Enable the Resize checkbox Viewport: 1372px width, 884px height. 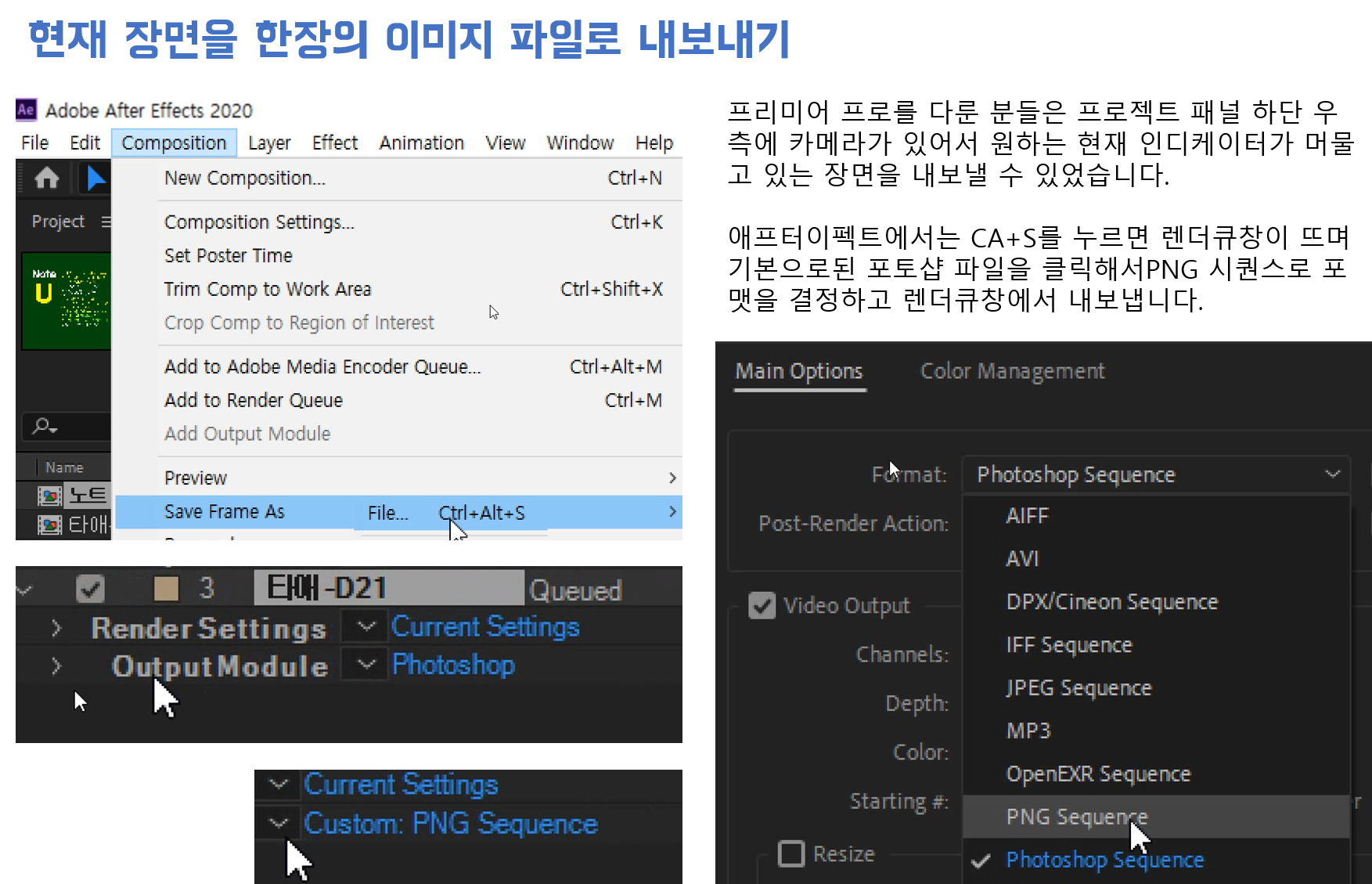point(791,853)
